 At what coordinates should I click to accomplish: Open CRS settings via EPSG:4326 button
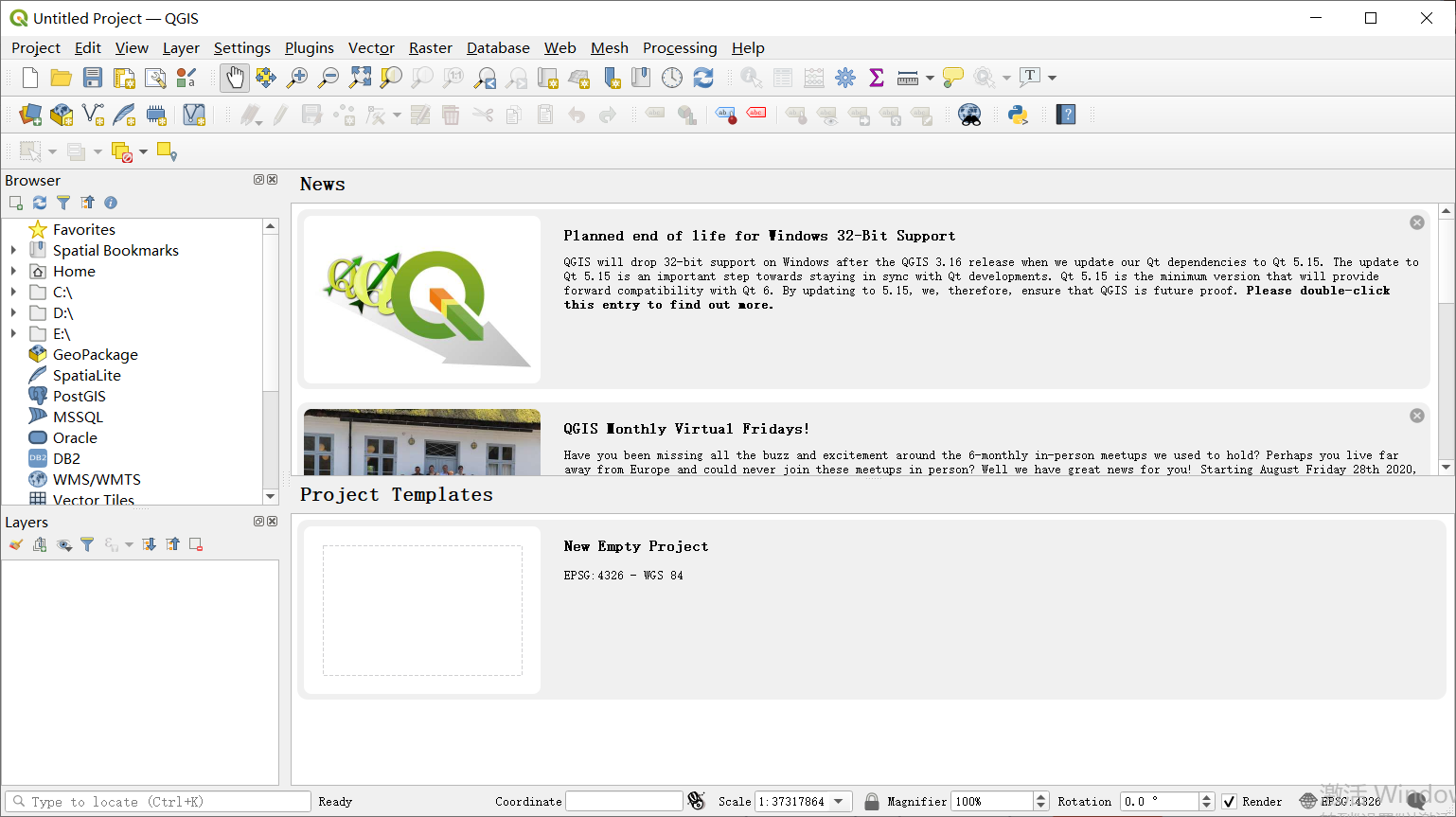tap(1348, 801)
